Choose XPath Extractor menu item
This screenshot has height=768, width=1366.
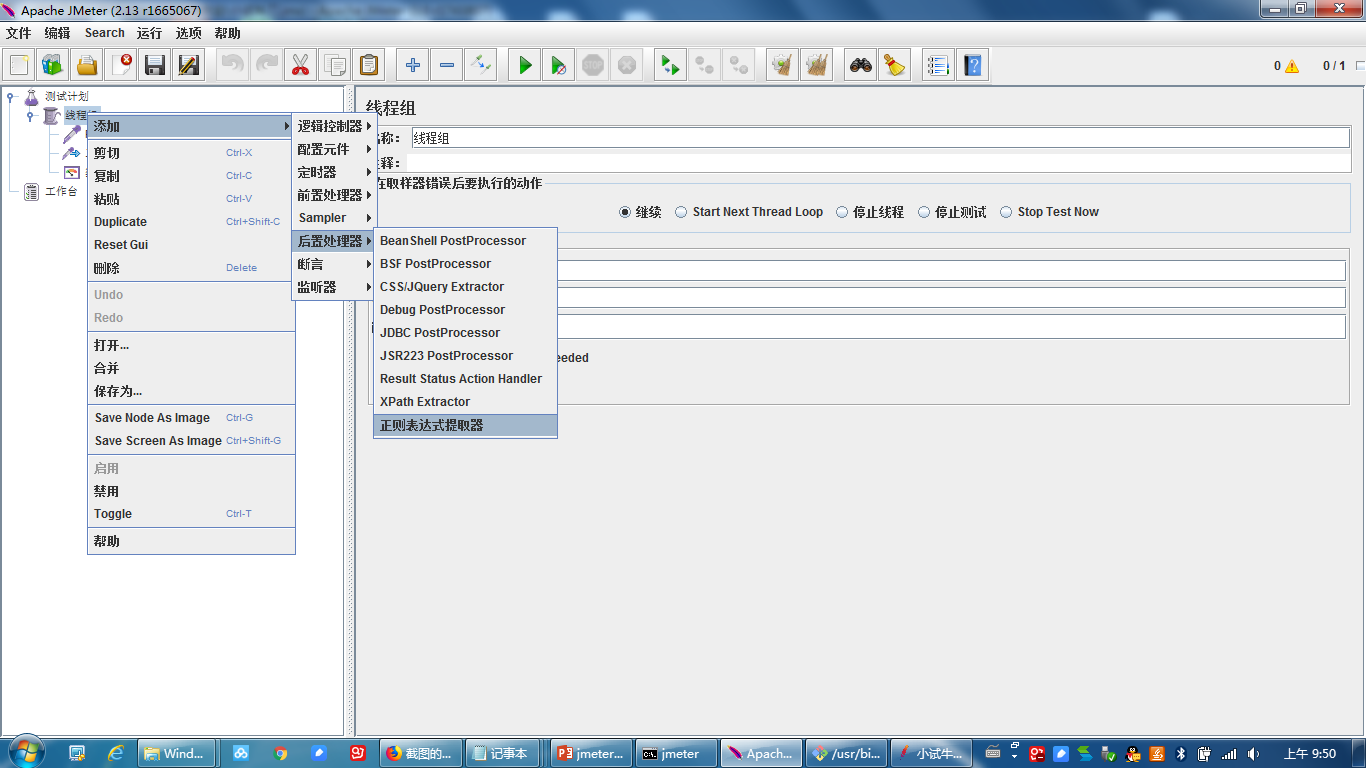pyautogui.click(x=465, y=402)
